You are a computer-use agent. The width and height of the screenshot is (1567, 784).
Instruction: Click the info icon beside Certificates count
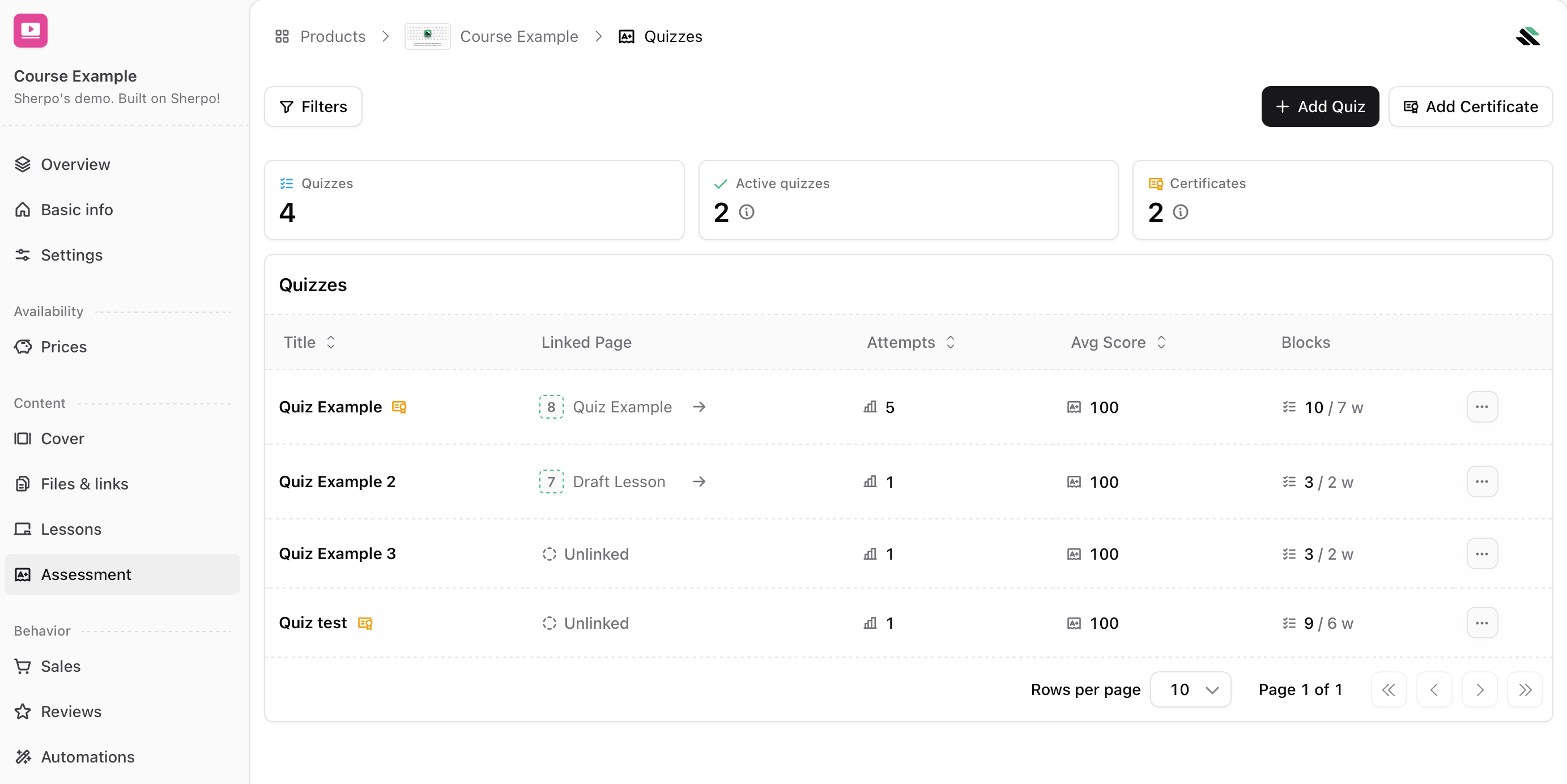click(1181, 212)
